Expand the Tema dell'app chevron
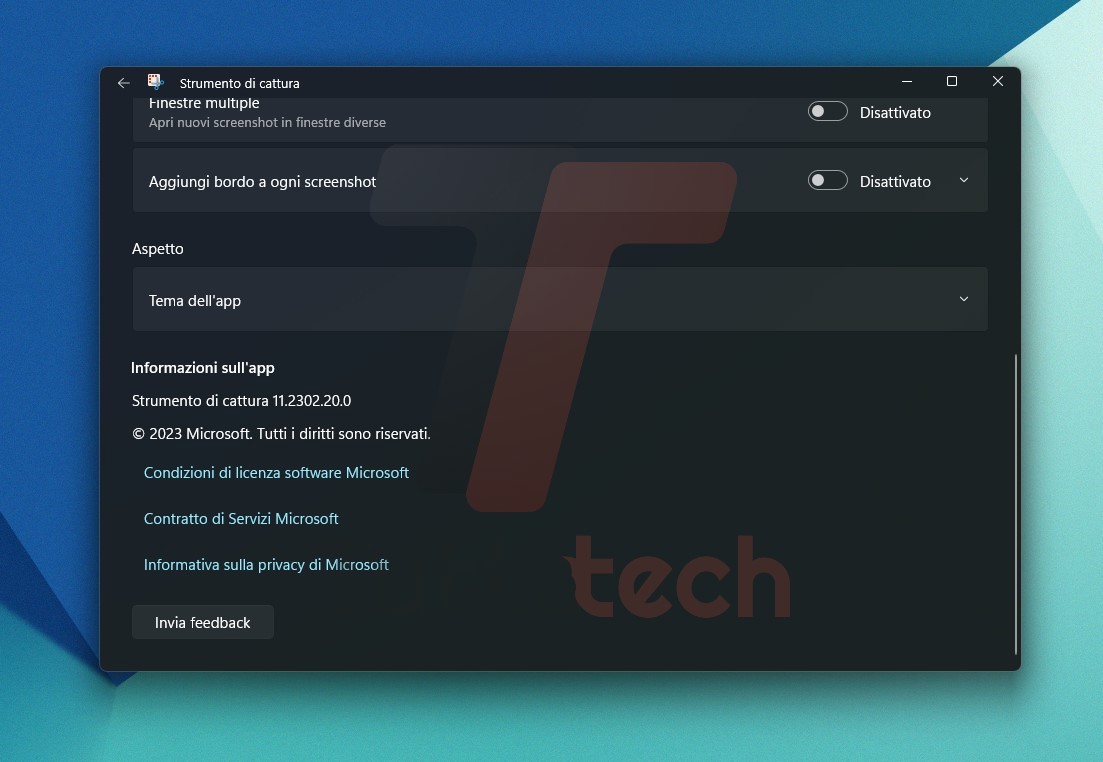Viewport: 1103px width, 762px height. pyautogui.click(x=964, y=299)
